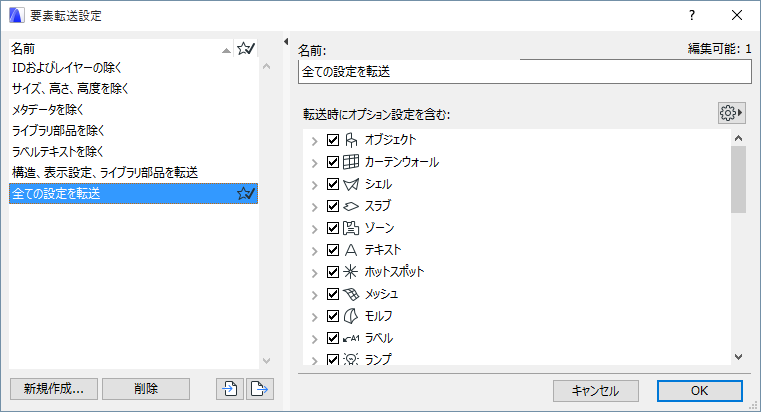
Task: Click the Slab (スラブ) icon
Action: [351, 206]
